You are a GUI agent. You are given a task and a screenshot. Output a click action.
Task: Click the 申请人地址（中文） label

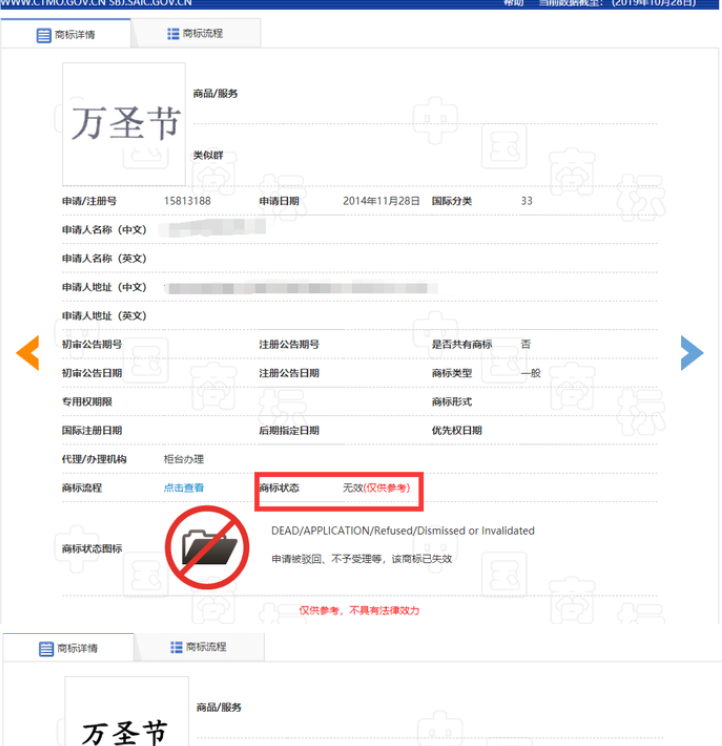104,287
